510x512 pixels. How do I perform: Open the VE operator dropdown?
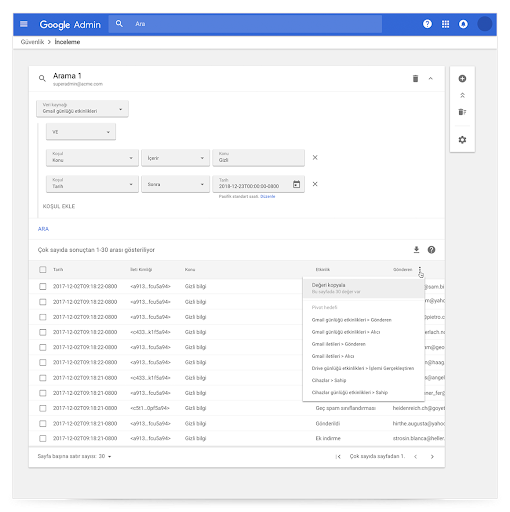(81, 132)
